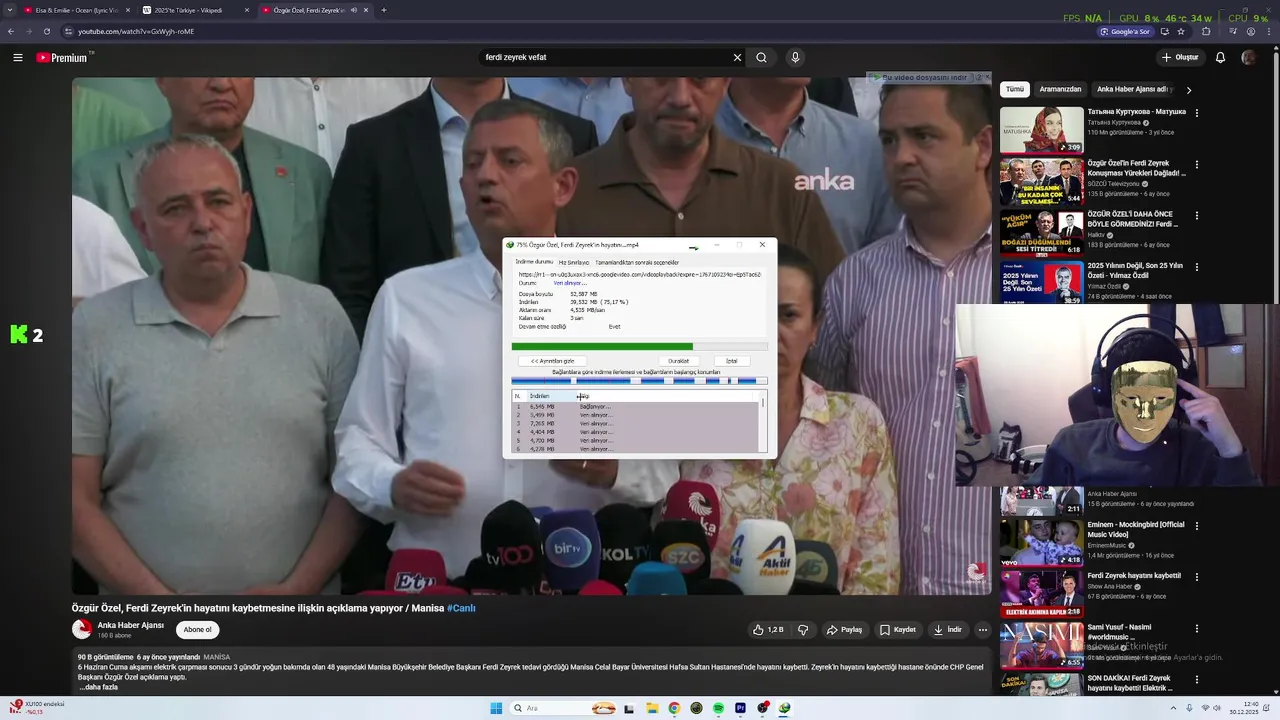Open File Explorer from taskbar
This screenshot has height=720, width=1280.
(x=652, y=708)
